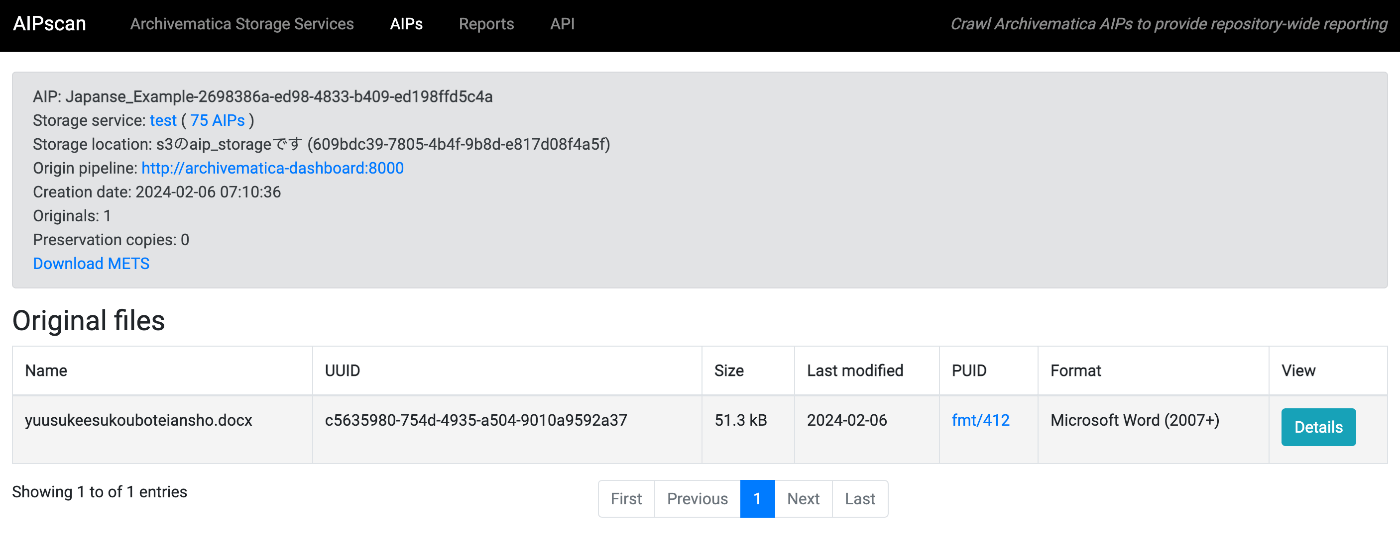
Task: Go to First page
Action: click(626, 499)
